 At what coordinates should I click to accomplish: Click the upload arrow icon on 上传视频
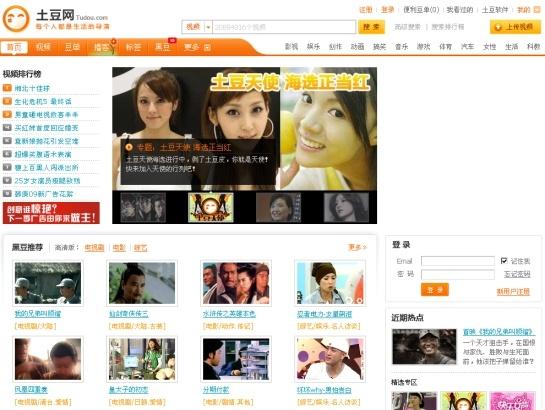(498, 27)
